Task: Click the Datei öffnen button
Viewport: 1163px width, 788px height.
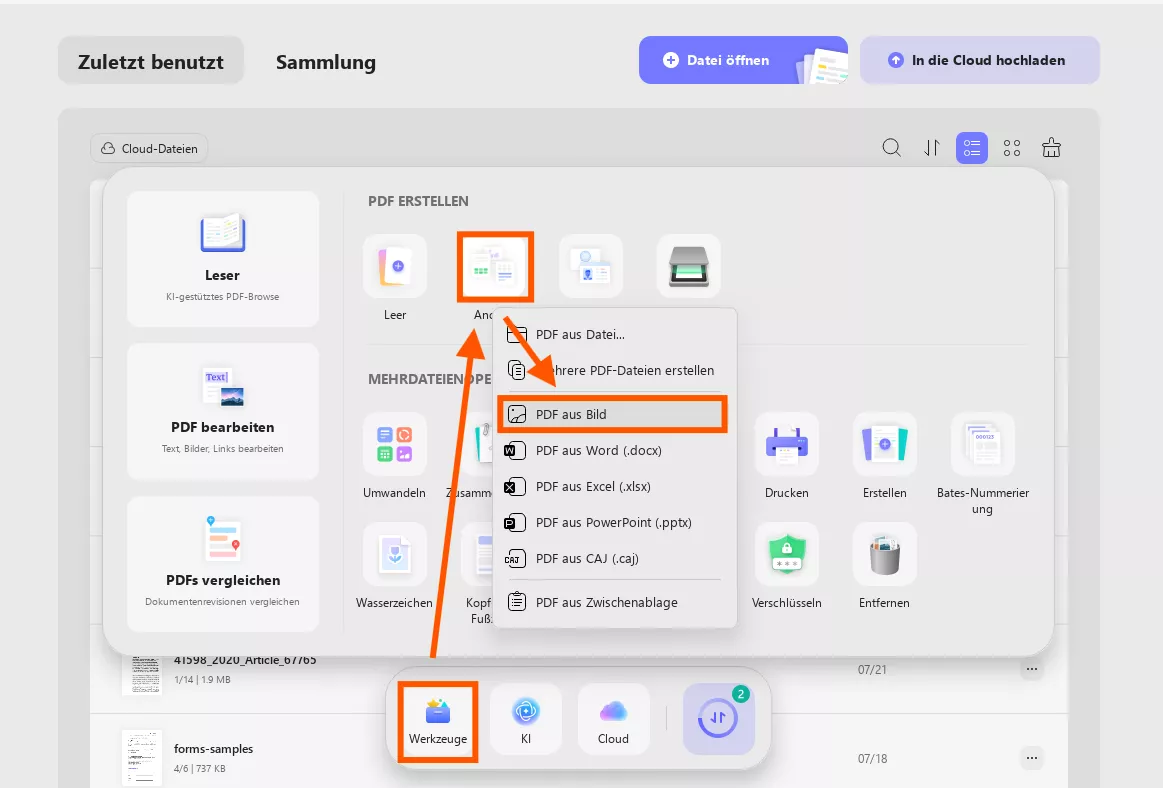Action: tap(743, 60)
